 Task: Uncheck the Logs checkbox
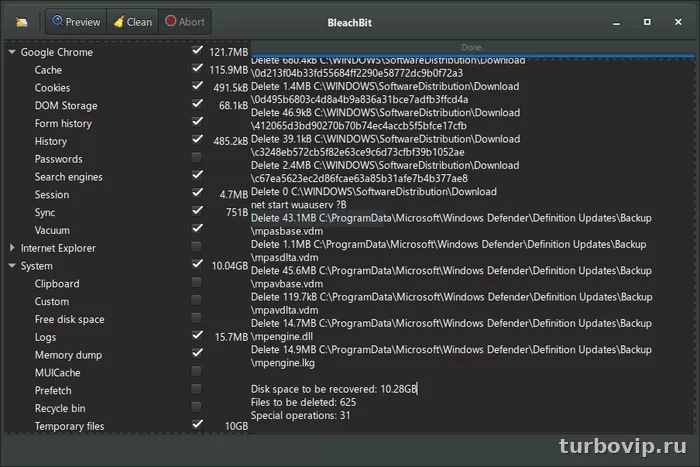pyautogui.click(x=196, y=335)
